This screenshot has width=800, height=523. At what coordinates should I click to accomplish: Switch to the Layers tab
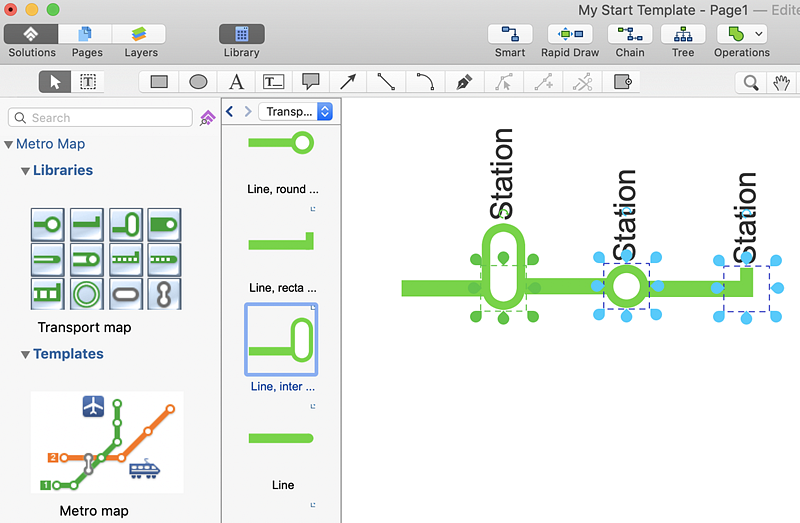(x=140, y=34)
